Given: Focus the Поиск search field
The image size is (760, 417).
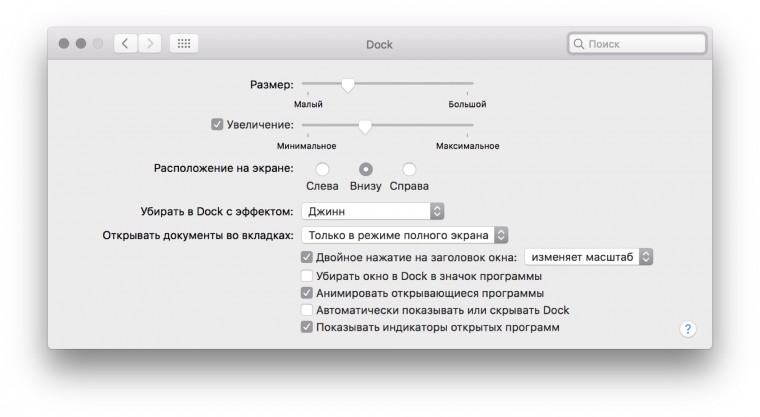Looking at the screenshot, I should click(637, 44).
